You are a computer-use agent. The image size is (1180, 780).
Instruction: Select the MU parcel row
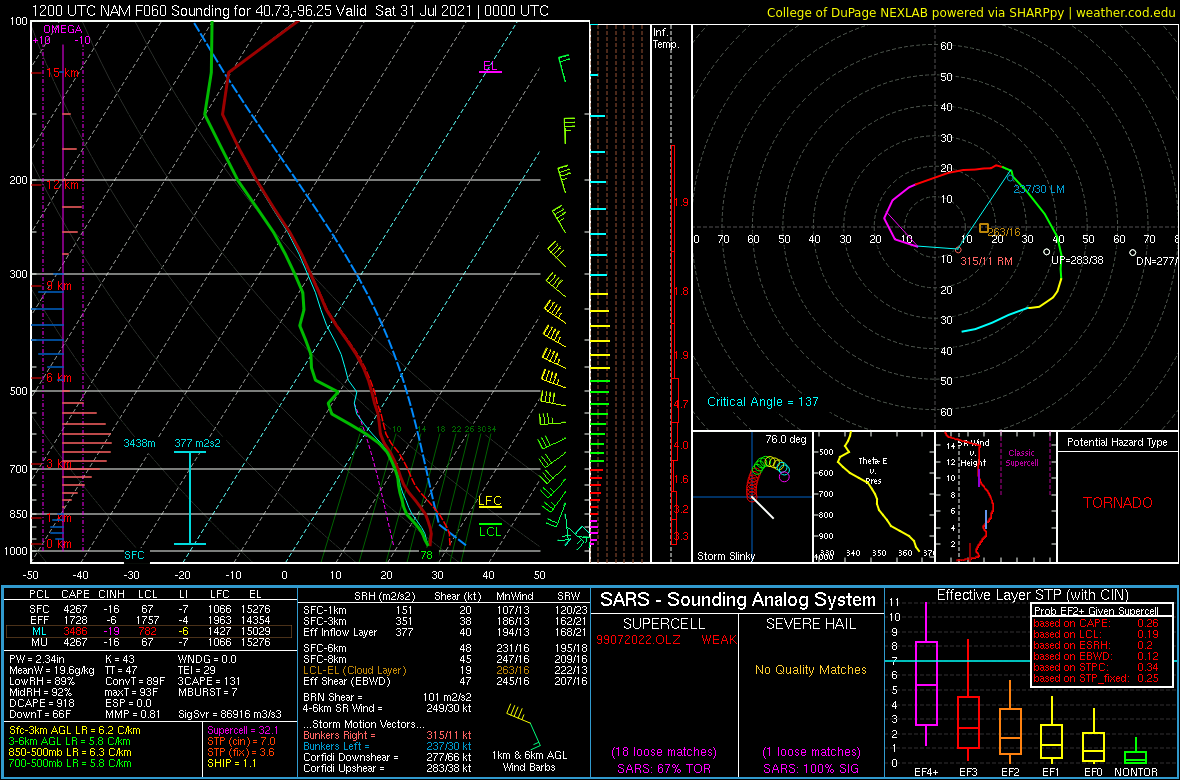tap(149, 644)
